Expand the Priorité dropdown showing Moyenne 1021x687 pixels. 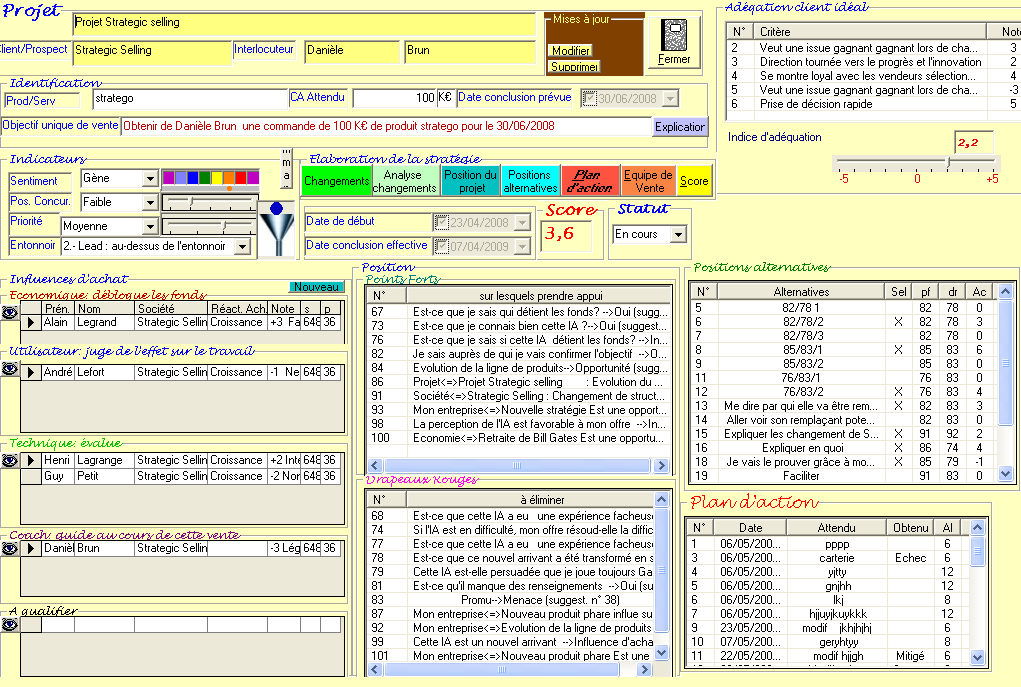tap(150, 227)
